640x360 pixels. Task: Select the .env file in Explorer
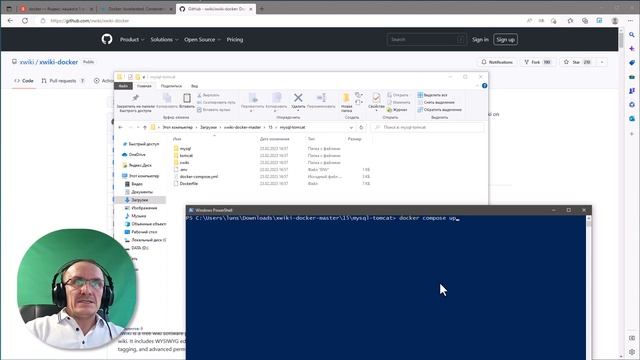(183, 169)
